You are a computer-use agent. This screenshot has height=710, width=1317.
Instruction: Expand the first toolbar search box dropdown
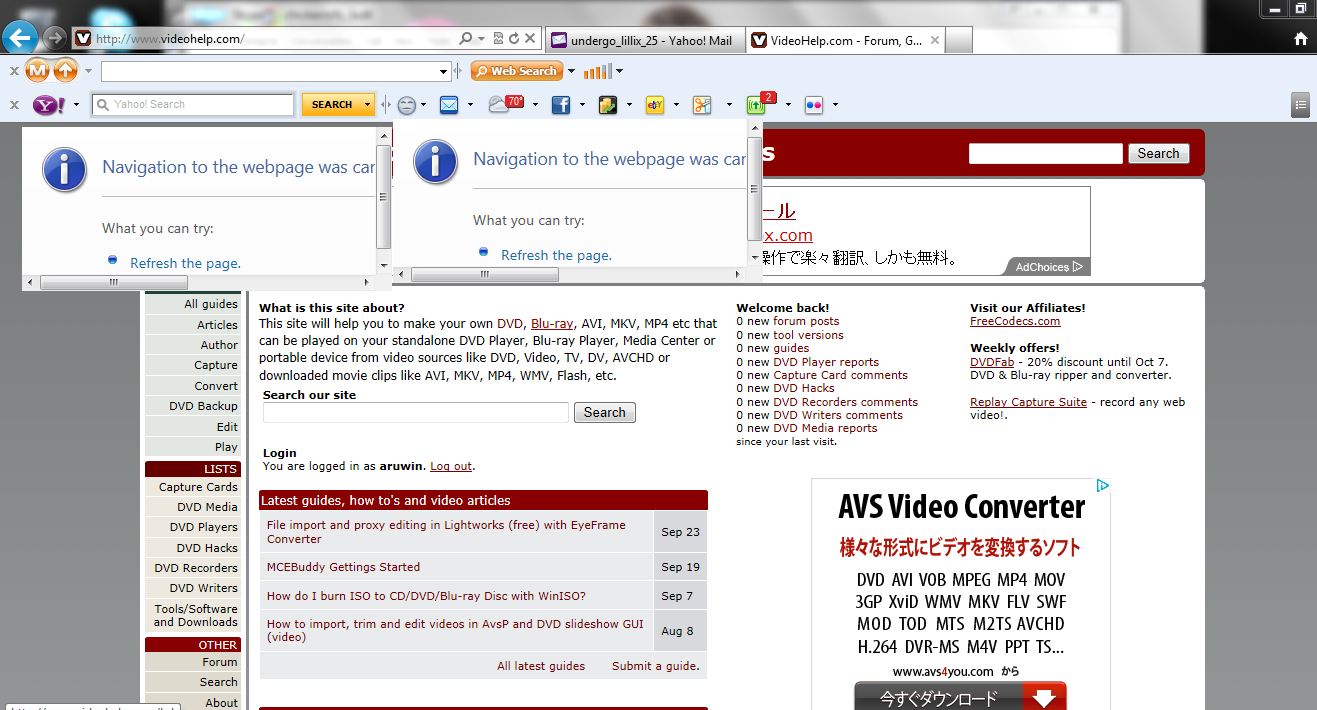tap(444, 71)
